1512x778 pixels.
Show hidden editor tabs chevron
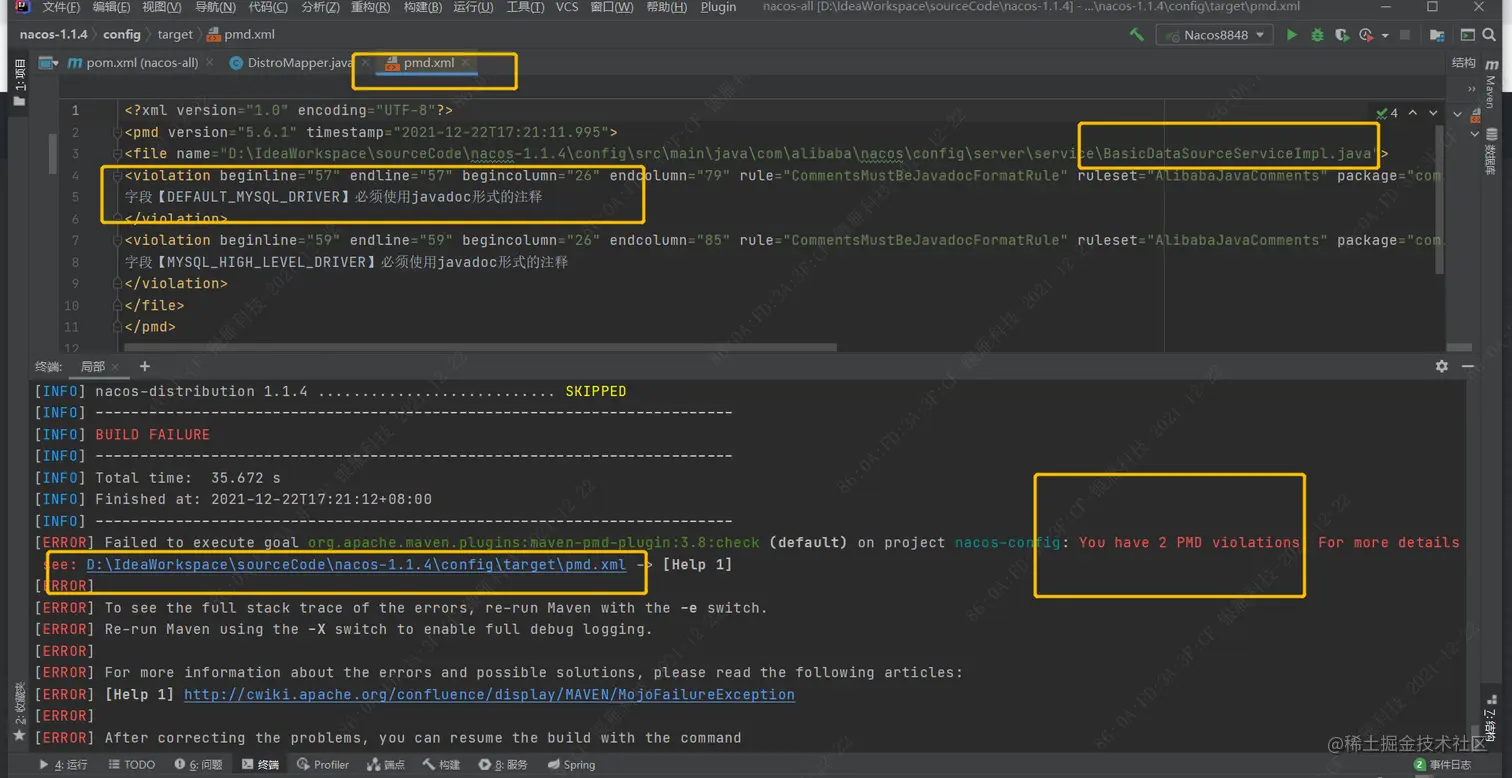click(1473, 88)
